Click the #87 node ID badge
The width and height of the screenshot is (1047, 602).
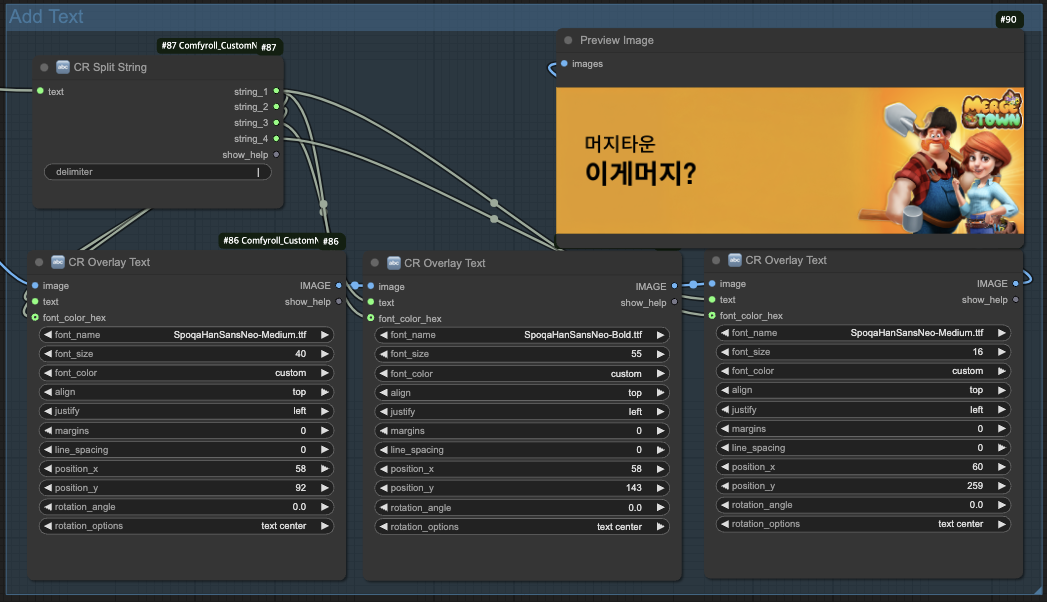(x=268, y=47)
